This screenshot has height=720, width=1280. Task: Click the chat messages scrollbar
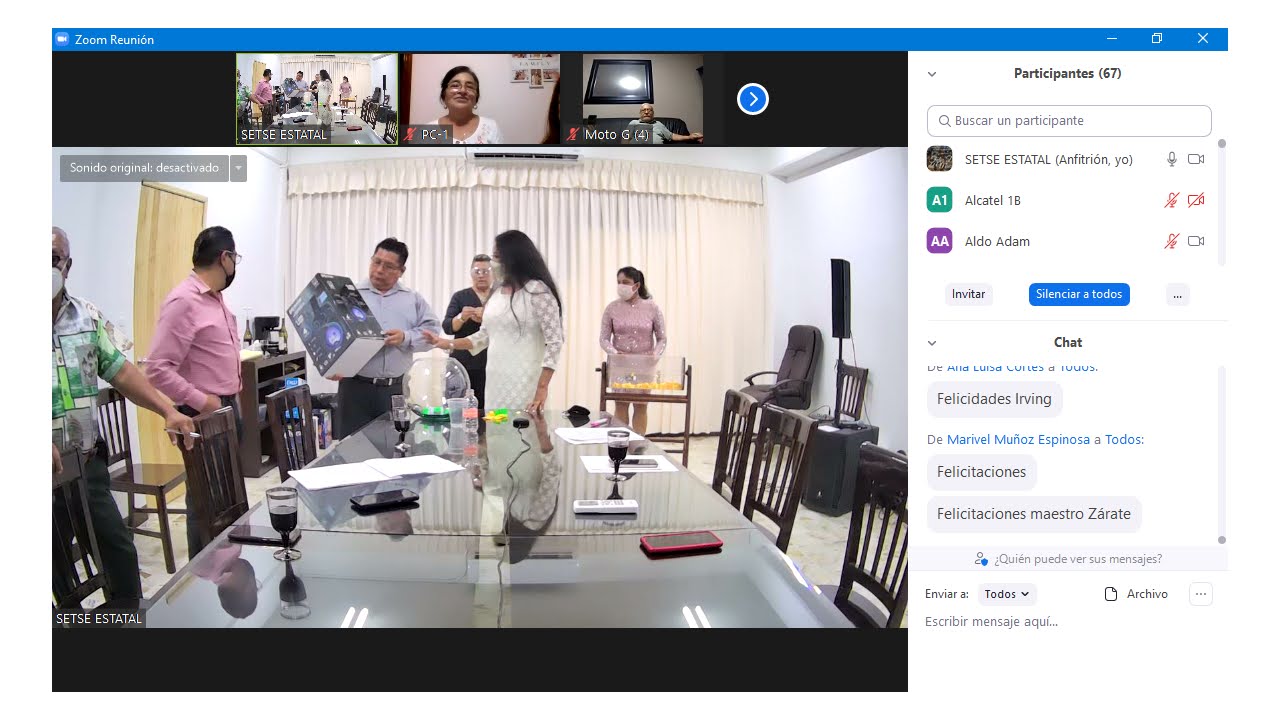pos(1221,455)
